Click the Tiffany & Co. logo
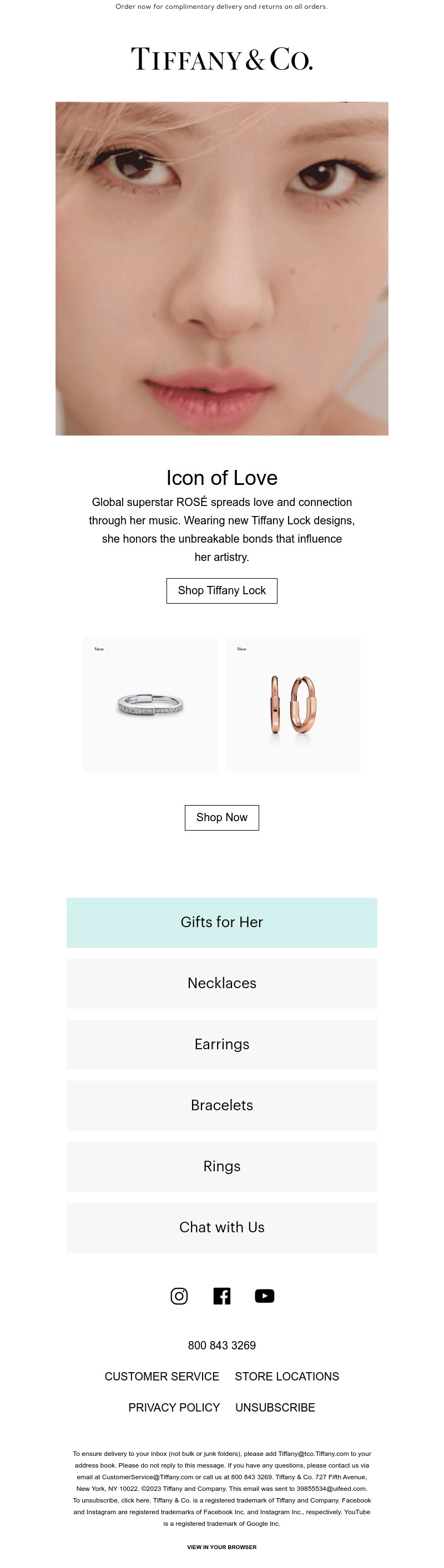 coord(221,59)
